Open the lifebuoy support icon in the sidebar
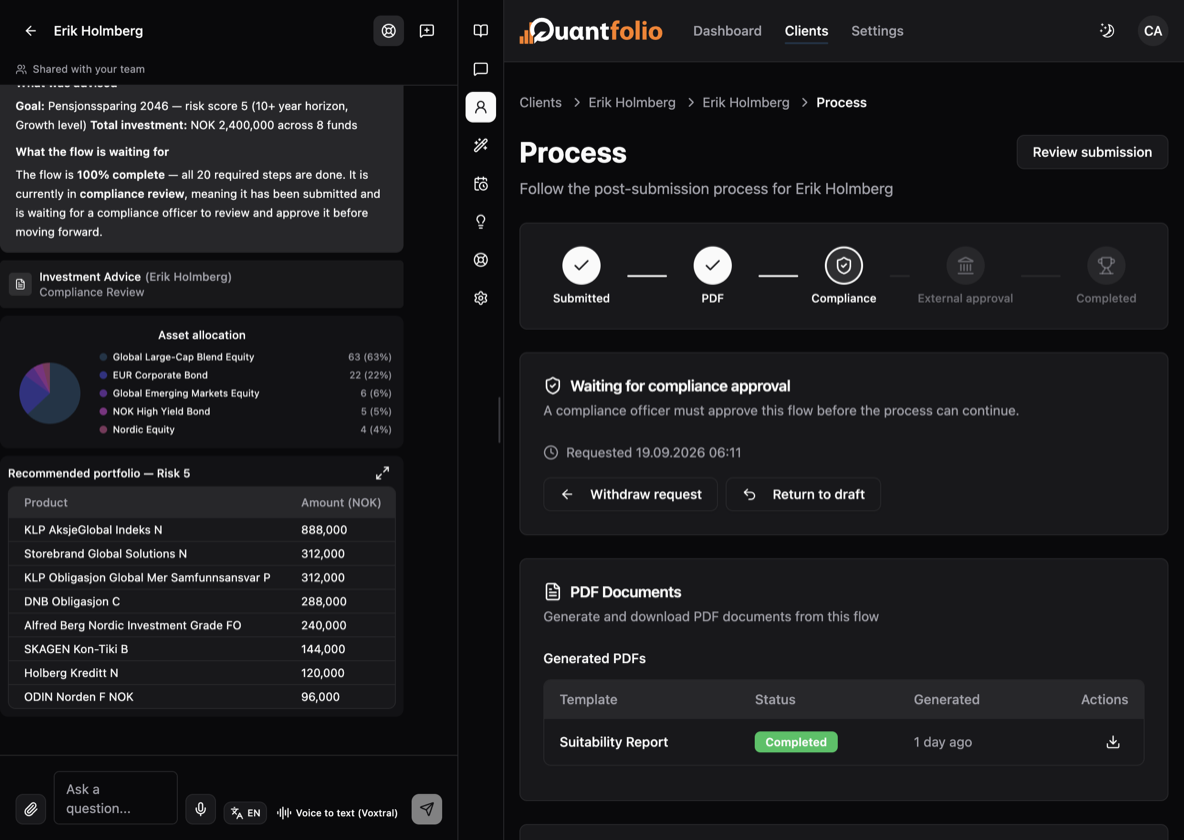1184x840 pixels. [x=480, y=260]
